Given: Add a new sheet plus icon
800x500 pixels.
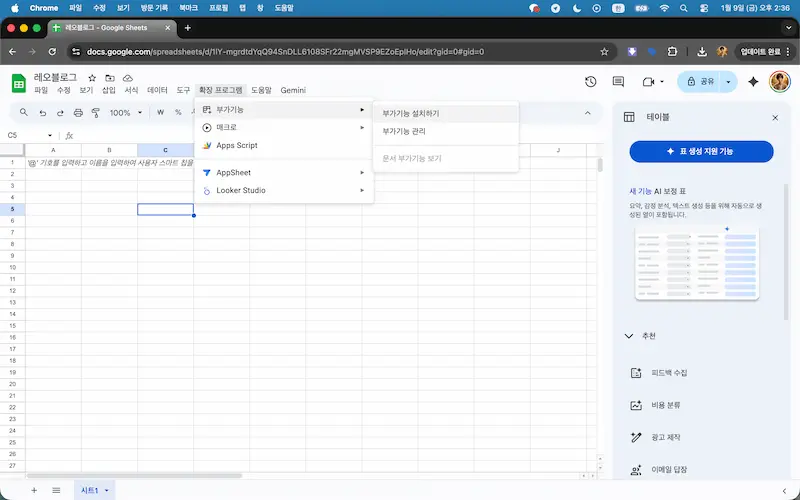Looking at the screenshot, I should click(x=34, y=490).
